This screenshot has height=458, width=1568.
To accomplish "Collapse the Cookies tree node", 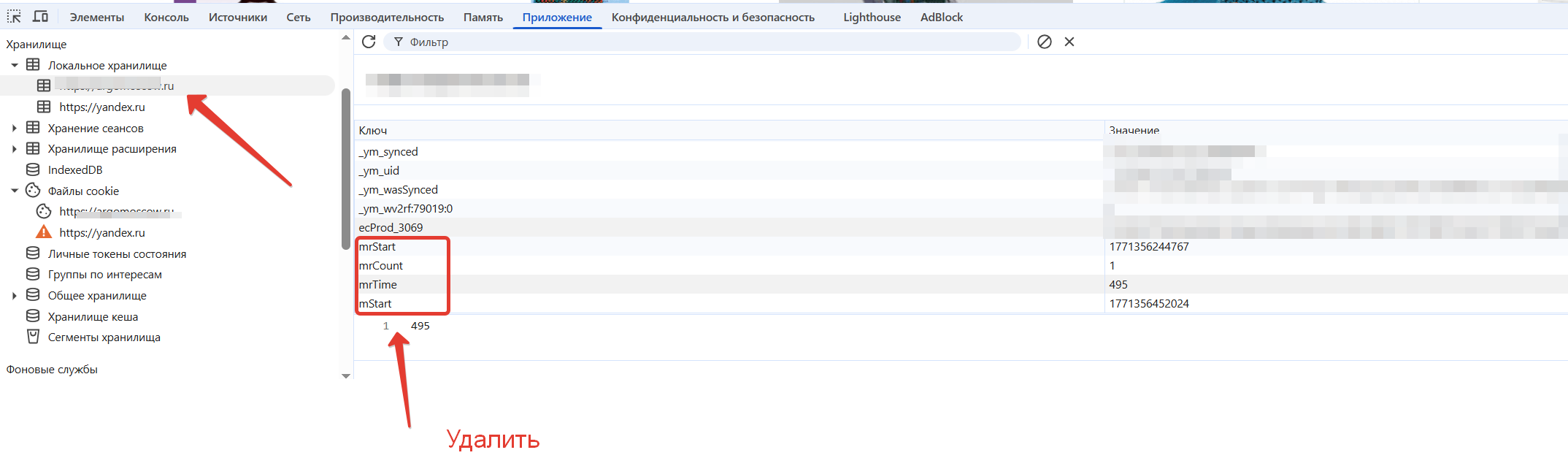I will (x=14, y=191).
